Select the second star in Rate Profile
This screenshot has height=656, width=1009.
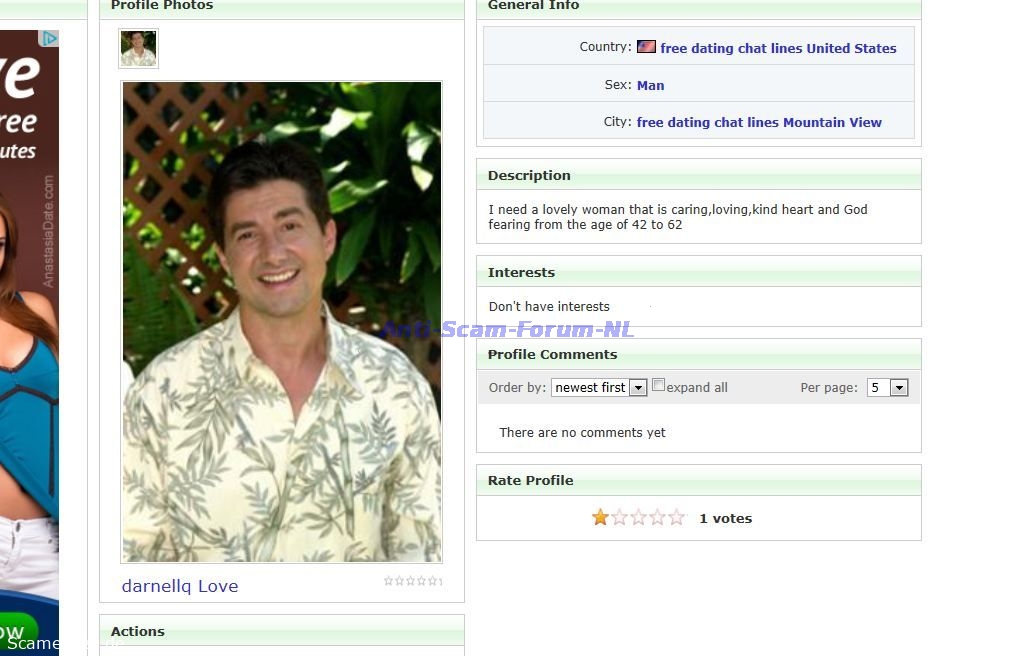point(619,518)
